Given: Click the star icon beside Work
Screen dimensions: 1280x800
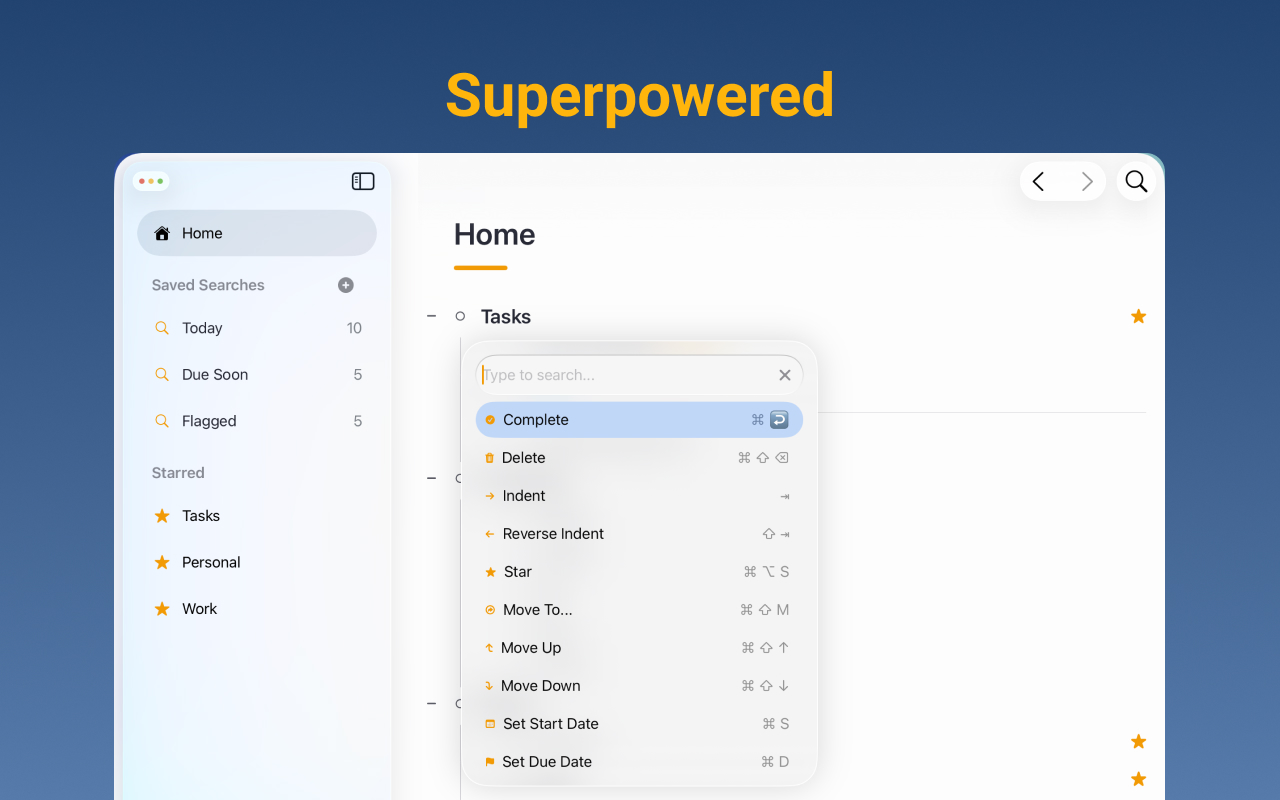Looking at the screenshot, I should (x=162, y=609).
